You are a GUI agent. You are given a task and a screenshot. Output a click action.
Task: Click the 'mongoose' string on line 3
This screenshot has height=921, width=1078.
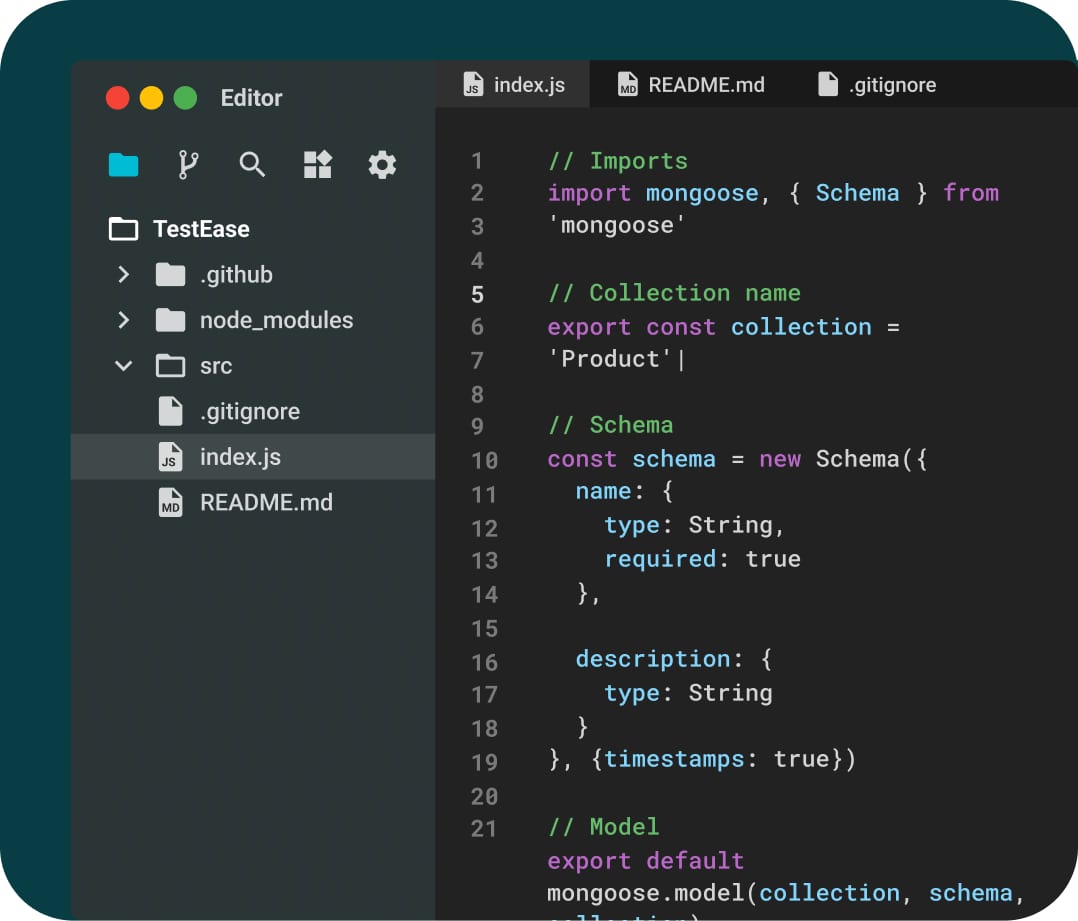[617, 225]
